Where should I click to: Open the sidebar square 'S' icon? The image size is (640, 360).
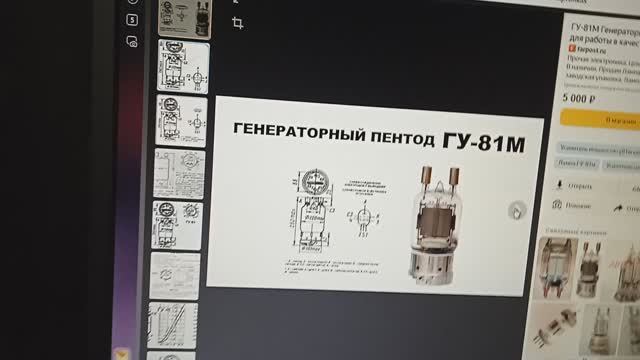pyautogui.click(x=132, y=20)
